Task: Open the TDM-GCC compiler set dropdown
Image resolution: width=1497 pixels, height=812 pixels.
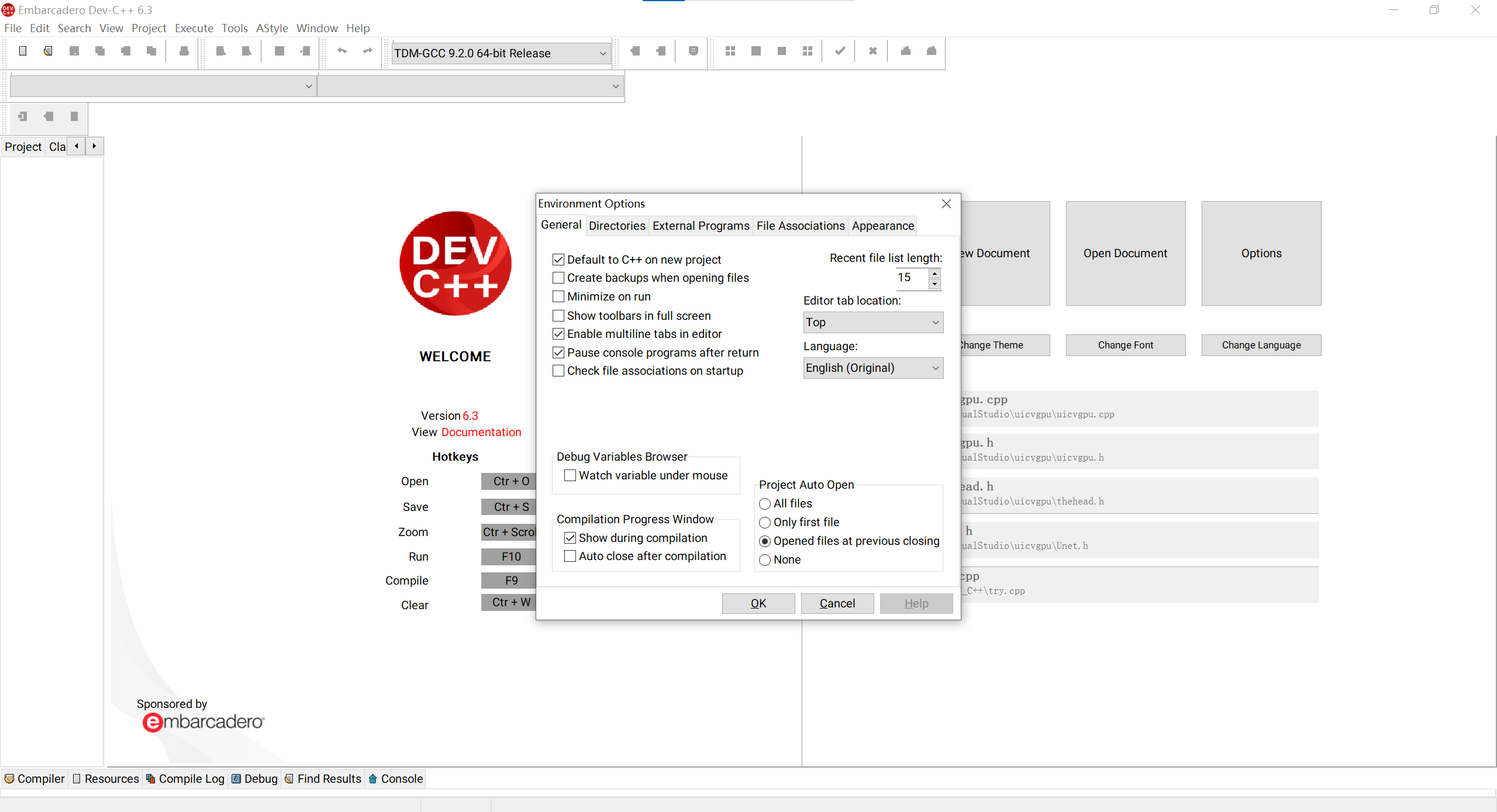Action: point(501,53)
